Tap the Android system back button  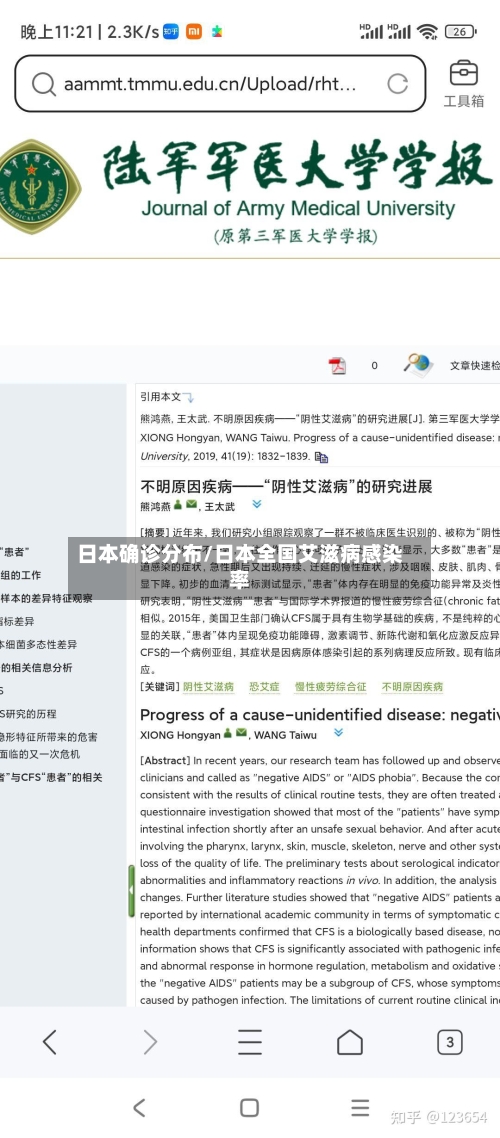pos(139,1108)
